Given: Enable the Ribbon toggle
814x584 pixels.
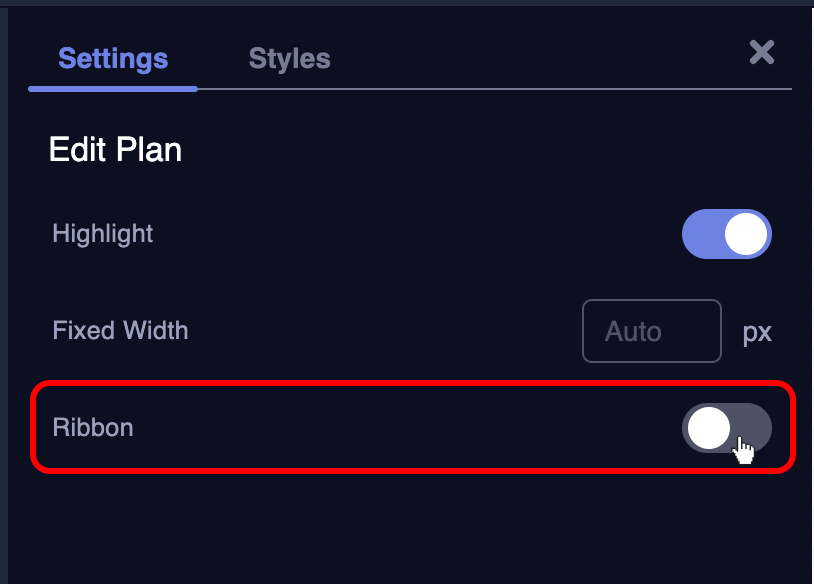Looking at the screenshot, I should pos(727,428).
